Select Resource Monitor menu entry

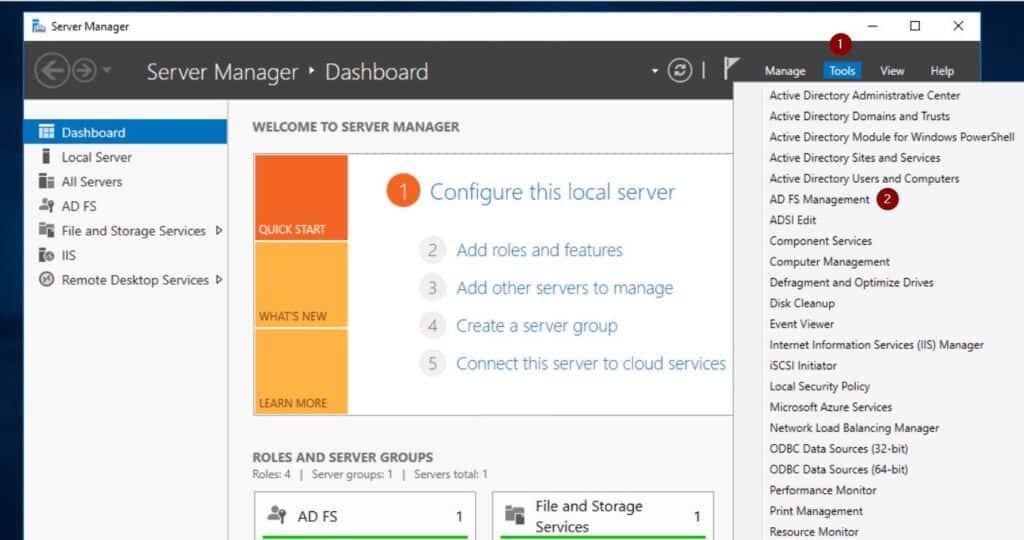click(814, 532)
